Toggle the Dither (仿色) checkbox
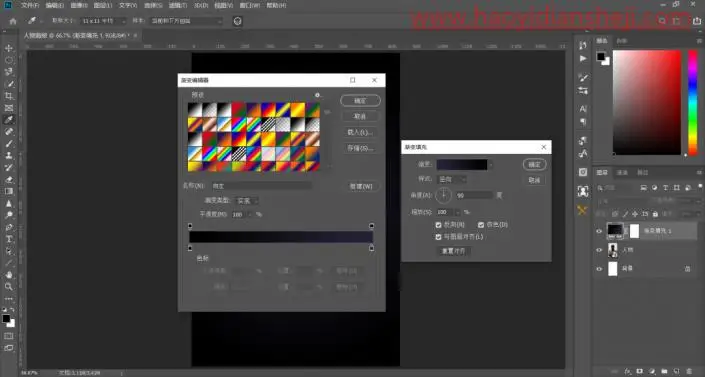This screenshot has width=705, height=377. [481, 224]
